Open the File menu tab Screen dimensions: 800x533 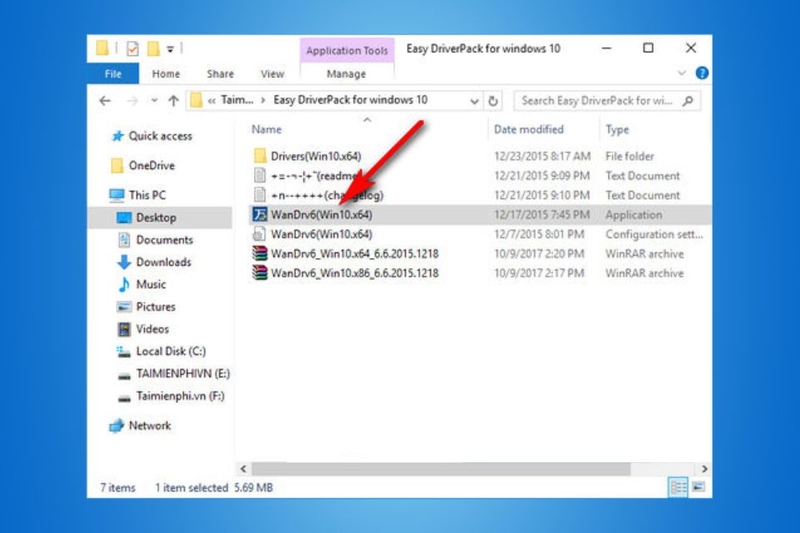[113, 74]
